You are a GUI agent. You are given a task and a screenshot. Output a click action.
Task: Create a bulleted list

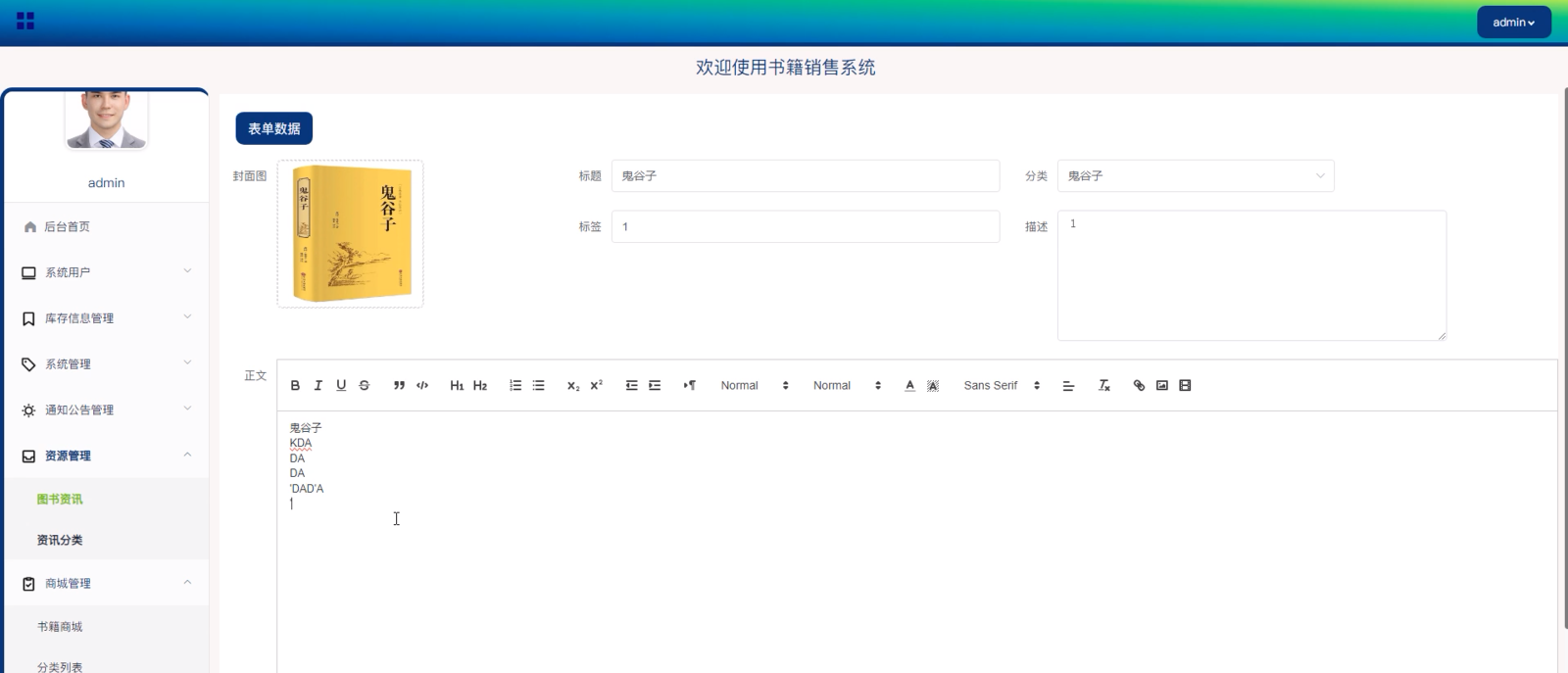pyautogui.click(x=538, y=386)
